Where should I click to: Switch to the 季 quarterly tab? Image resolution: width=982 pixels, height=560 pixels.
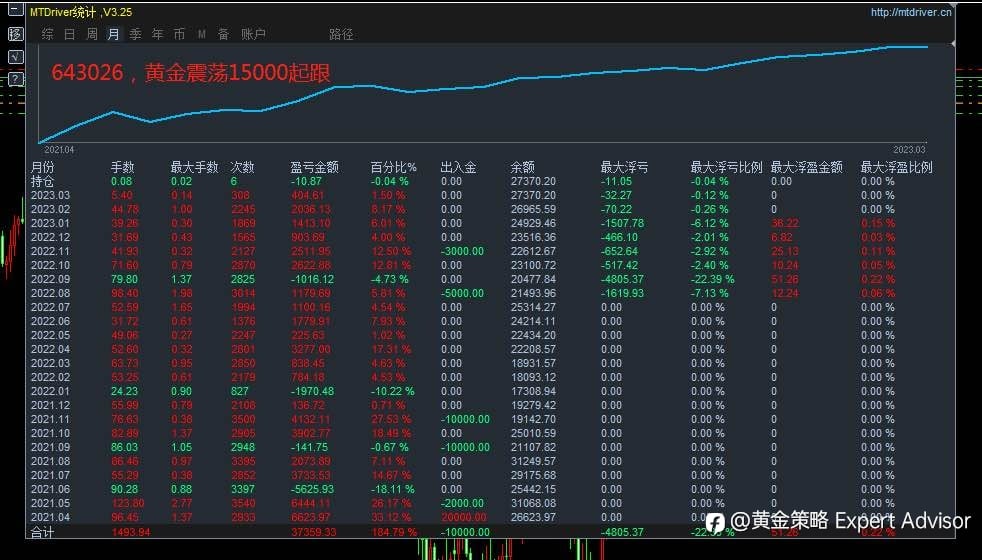click(x=135, y=34)
